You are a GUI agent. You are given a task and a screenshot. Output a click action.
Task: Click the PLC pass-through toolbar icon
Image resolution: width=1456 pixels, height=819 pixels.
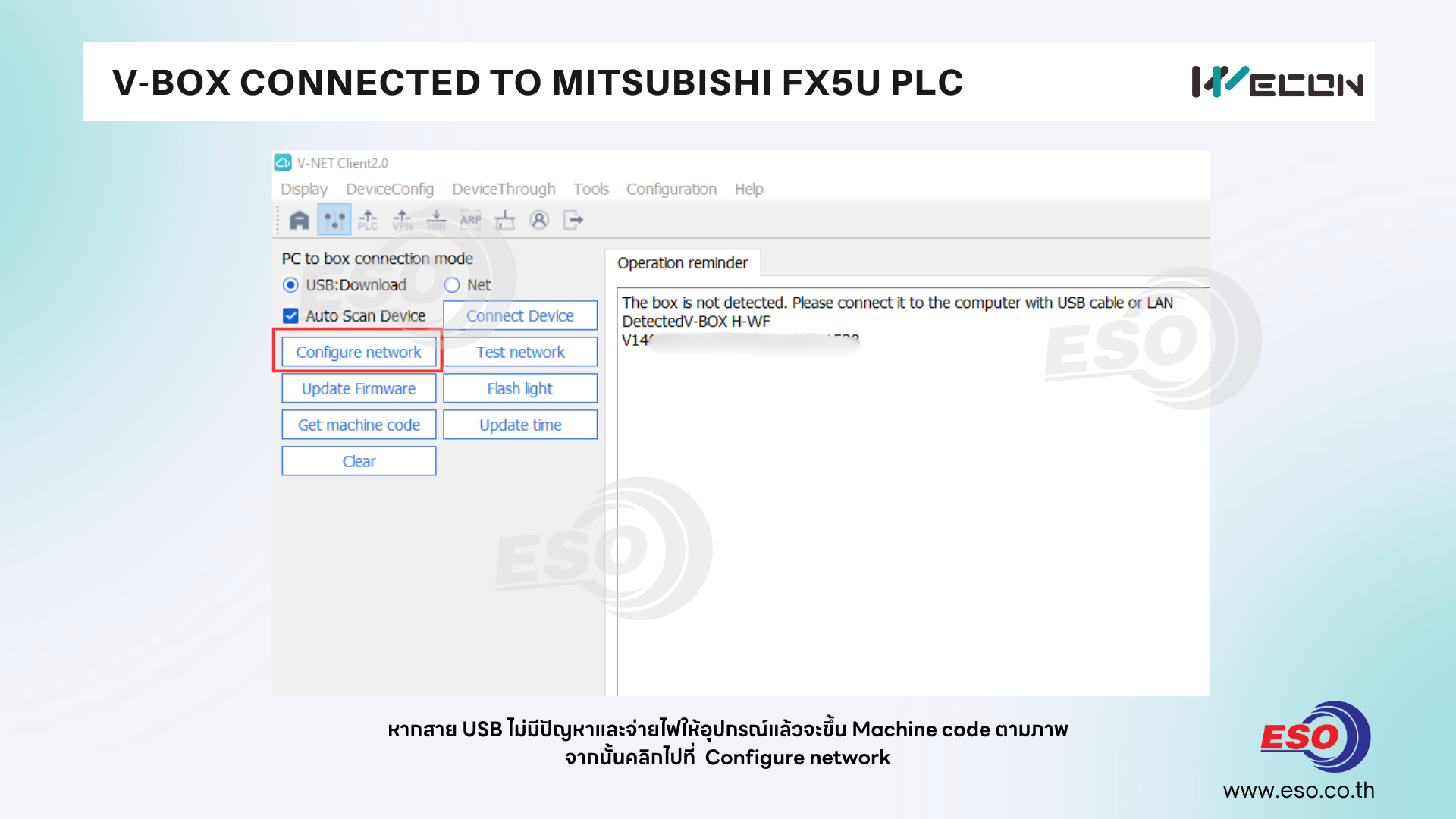click(368, 220)
